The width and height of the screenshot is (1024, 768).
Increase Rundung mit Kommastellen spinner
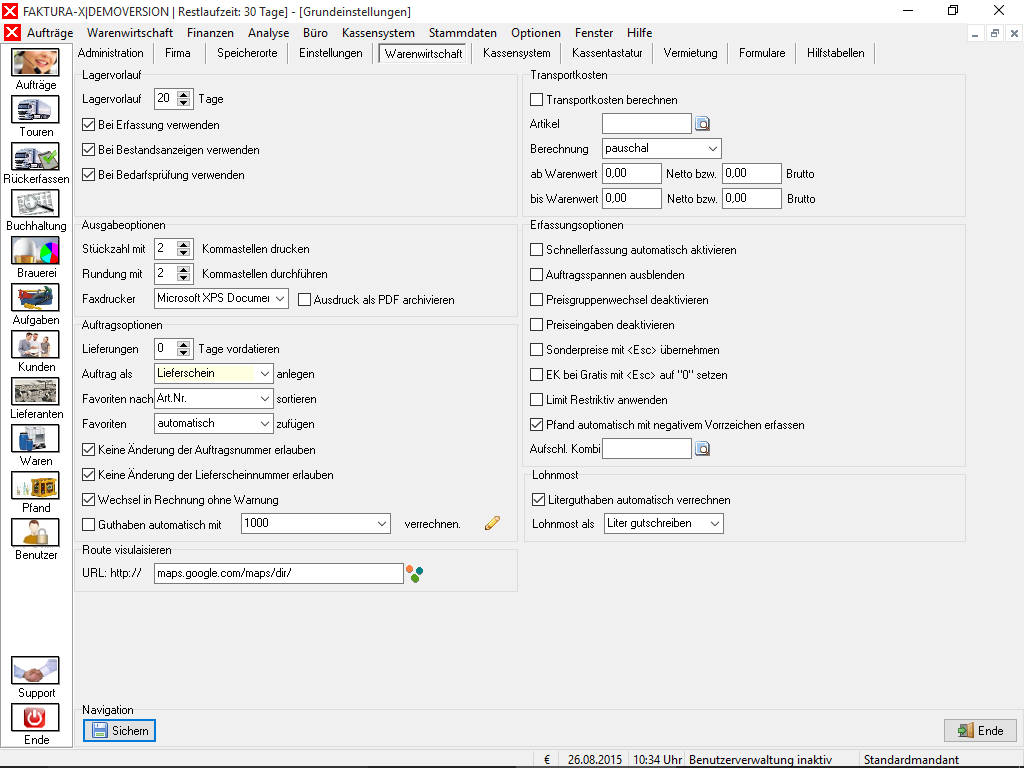(184, 270)
